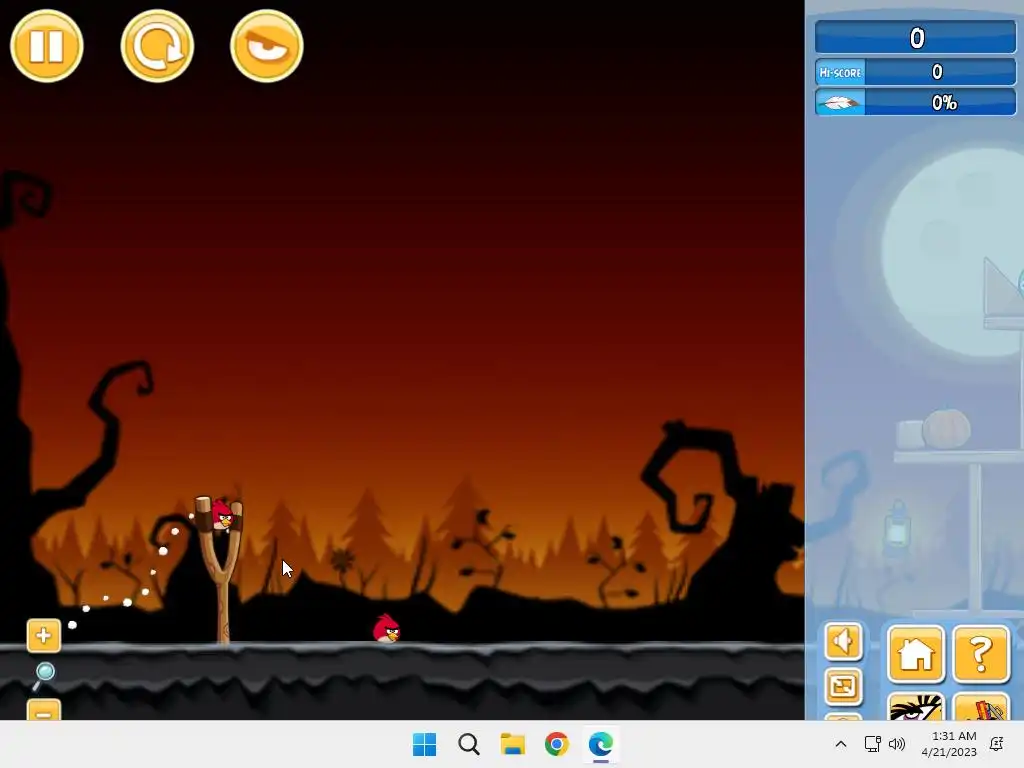Viewport: 1024px width, 768px height.
Task: Click the current score display showing 0
Action: click(x=916, y=37)
